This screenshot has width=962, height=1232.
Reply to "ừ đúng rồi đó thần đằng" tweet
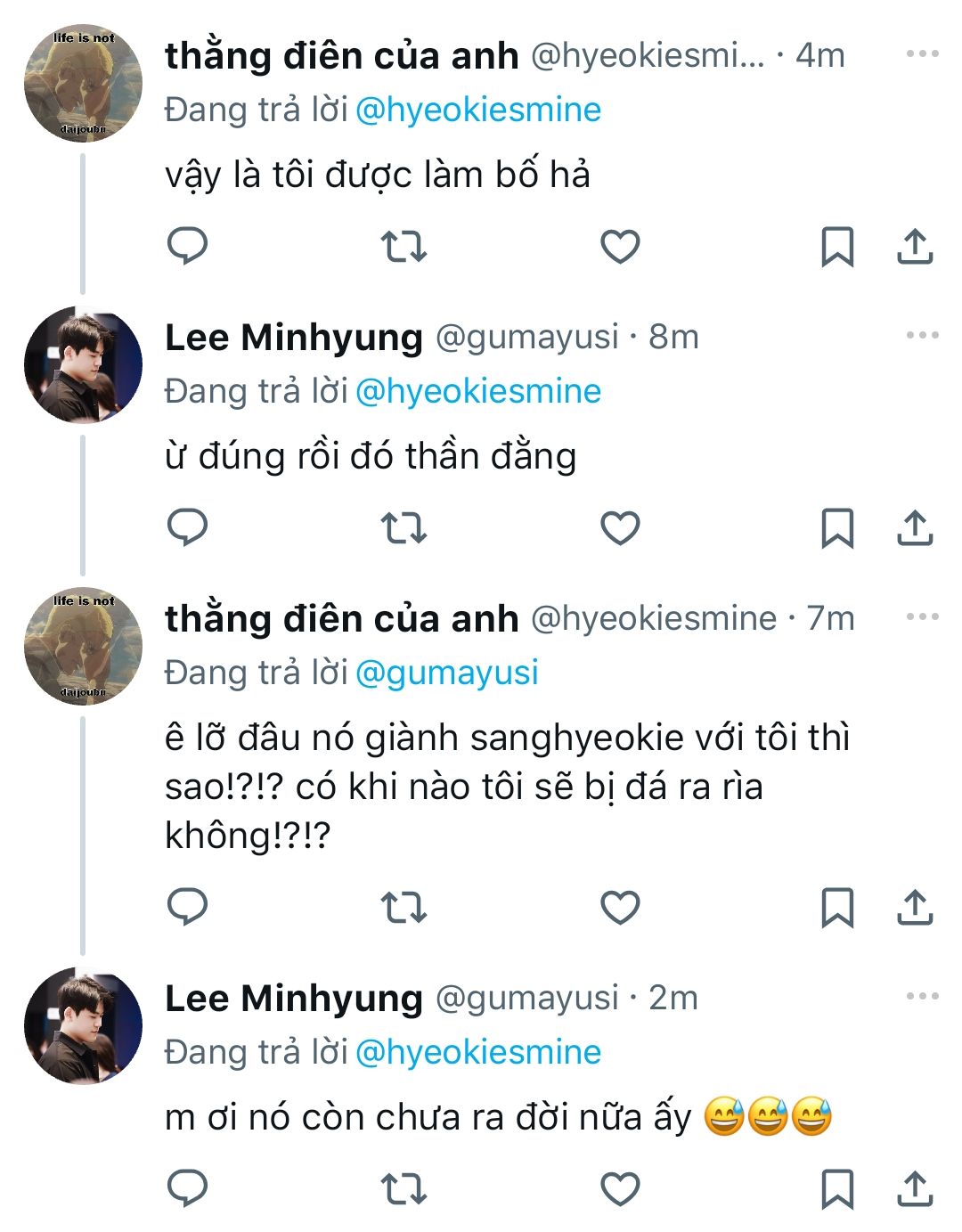(188, 527)
